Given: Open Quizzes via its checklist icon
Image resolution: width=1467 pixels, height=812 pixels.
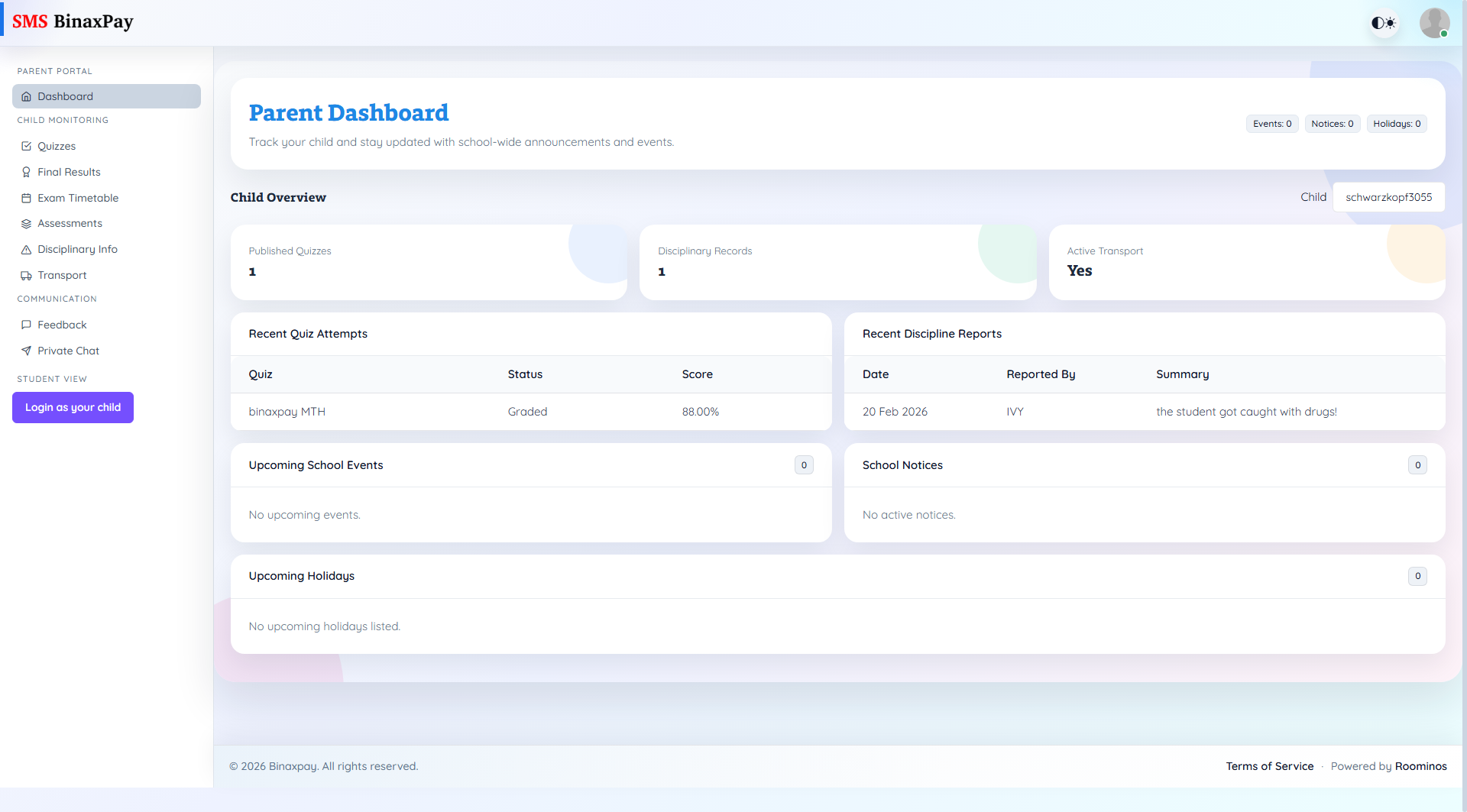Looking at the screenshot, I should pos(27,146).
